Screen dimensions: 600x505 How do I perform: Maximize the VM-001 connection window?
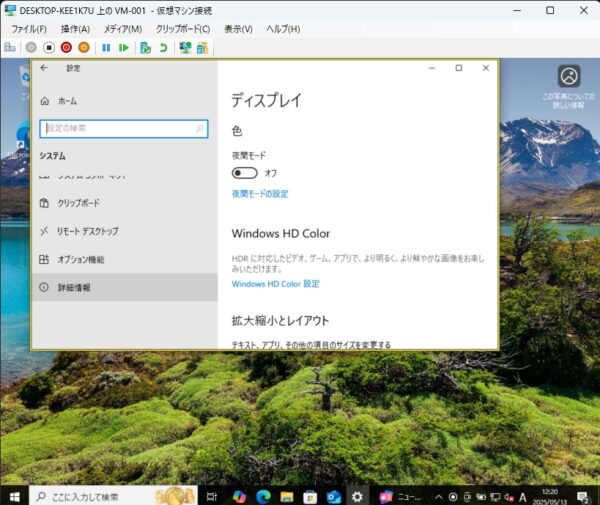tap(550, 10)
